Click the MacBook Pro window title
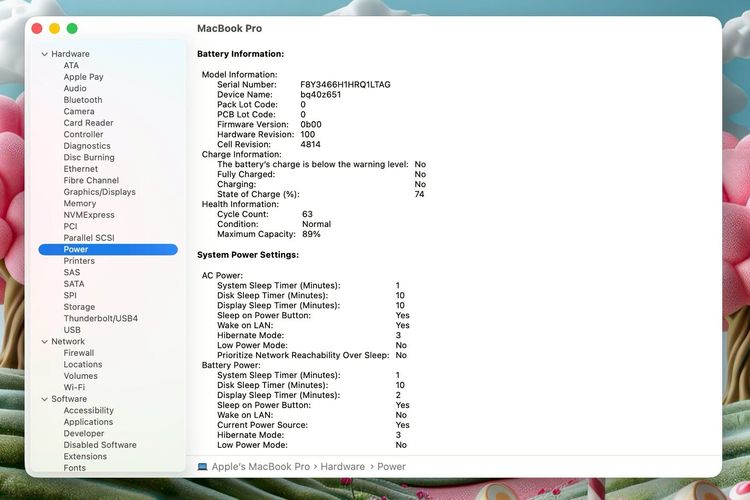Screen dimensions: 750x500 (x=230, y=28)
